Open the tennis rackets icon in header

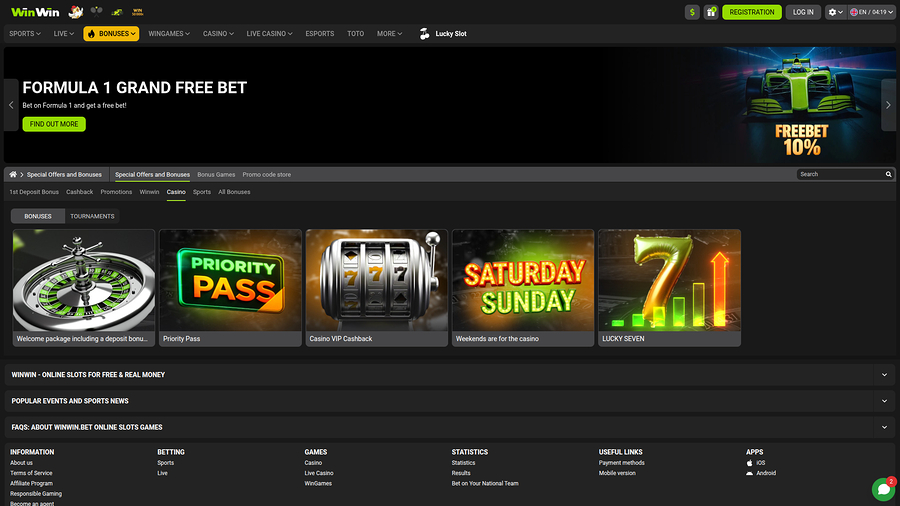tap(96, 11)
